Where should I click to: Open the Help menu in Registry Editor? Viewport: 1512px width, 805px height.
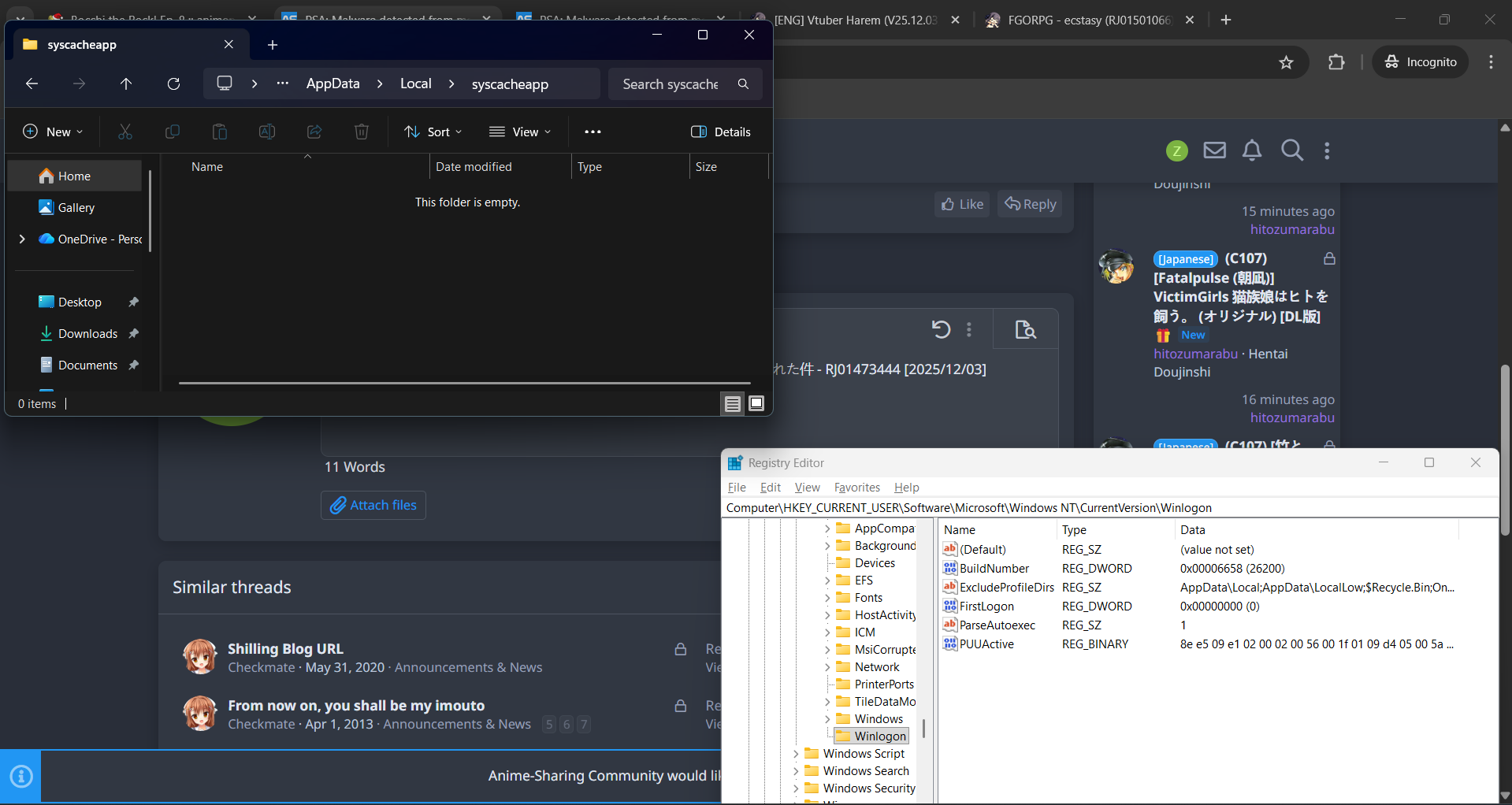pos(907,488)
